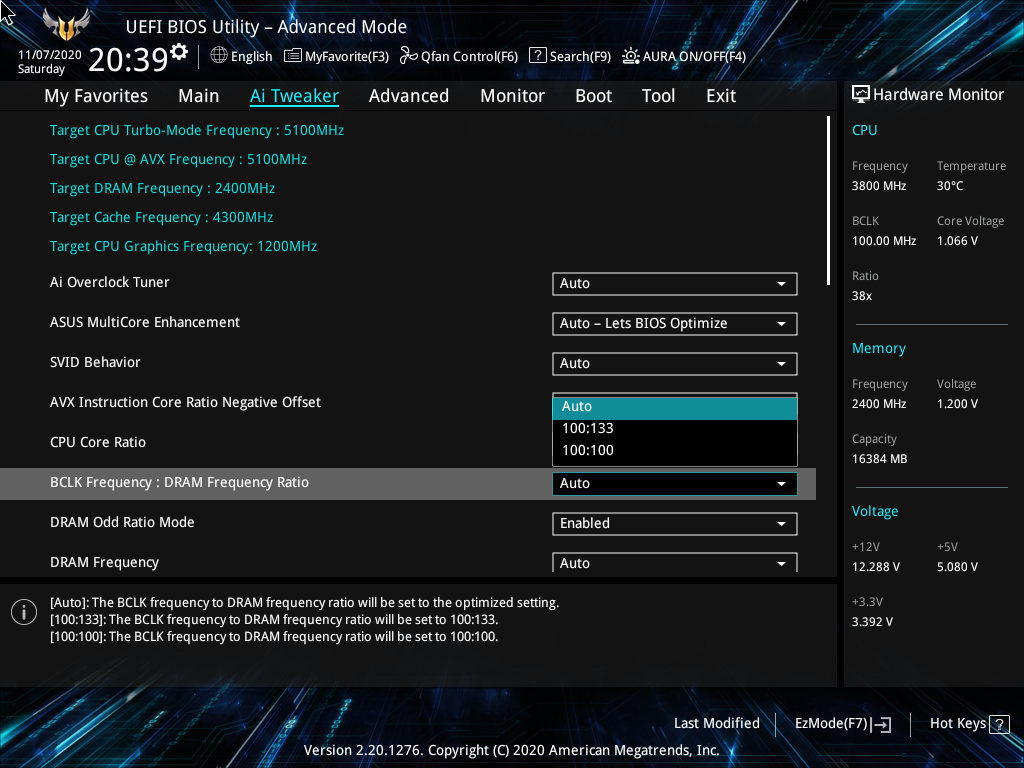Image resolution: width=1024 pixels, height=768 pixels.
Task: Click Target Cache Frequency : 4300MHz line
Action: 161,217
